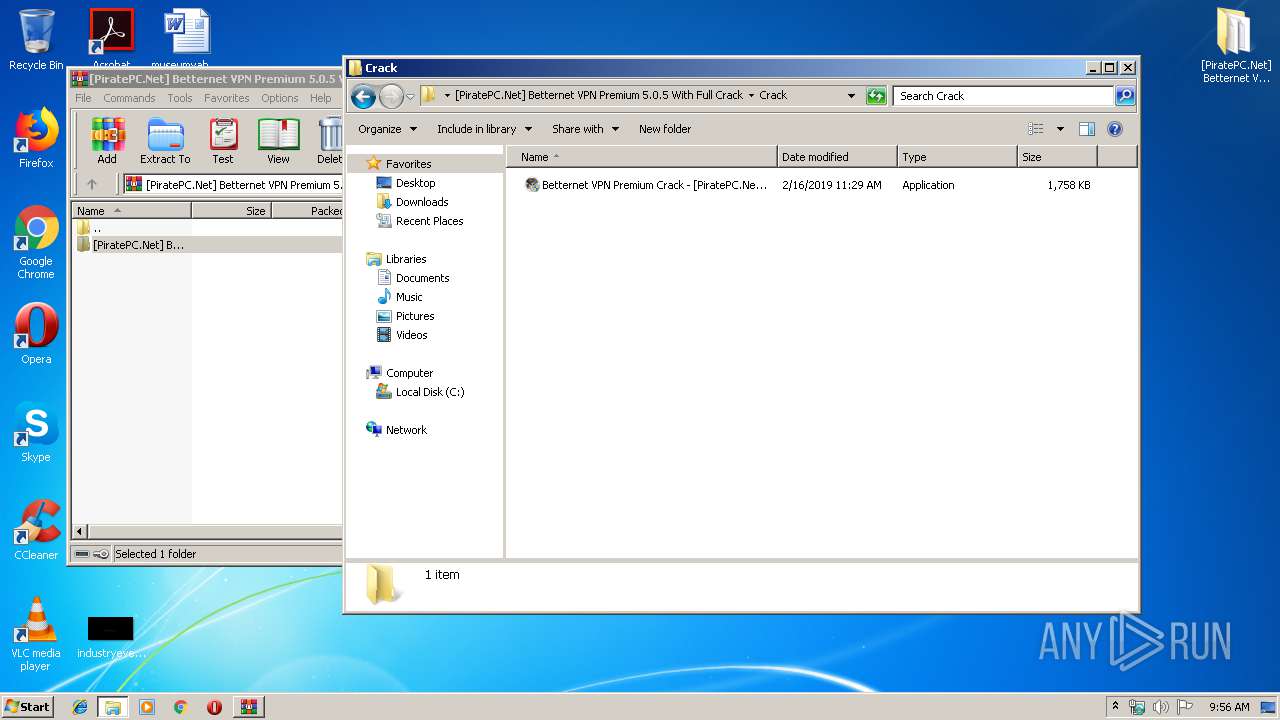The width and height of the screenshot is (1280, 720).
Task: Launch the Google Chrome desktop shortcut
Action: 36,243
